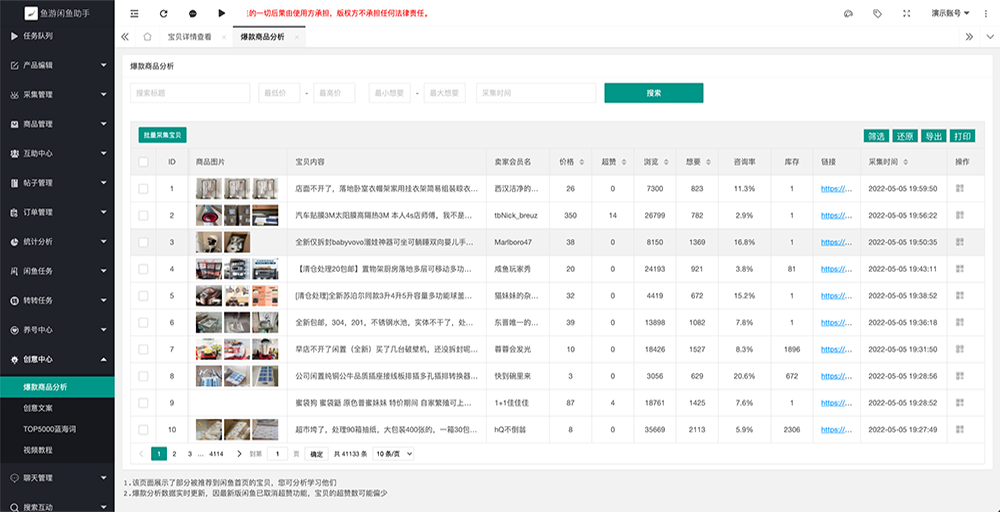Select 爆款商品分析 sidebar item
The image size is (1000, 512).
(x=57, y=387)
